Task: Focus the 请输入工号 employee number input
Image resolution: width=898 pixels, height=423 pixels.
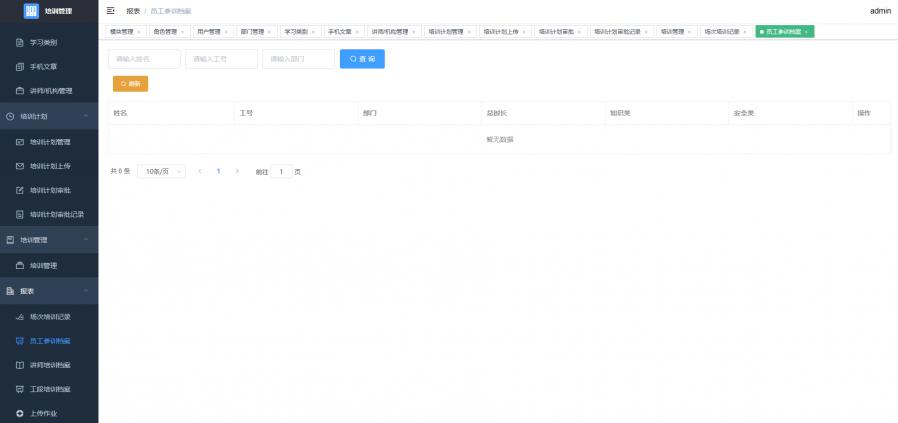Action: pyautogui.click(x=222, y=59)
